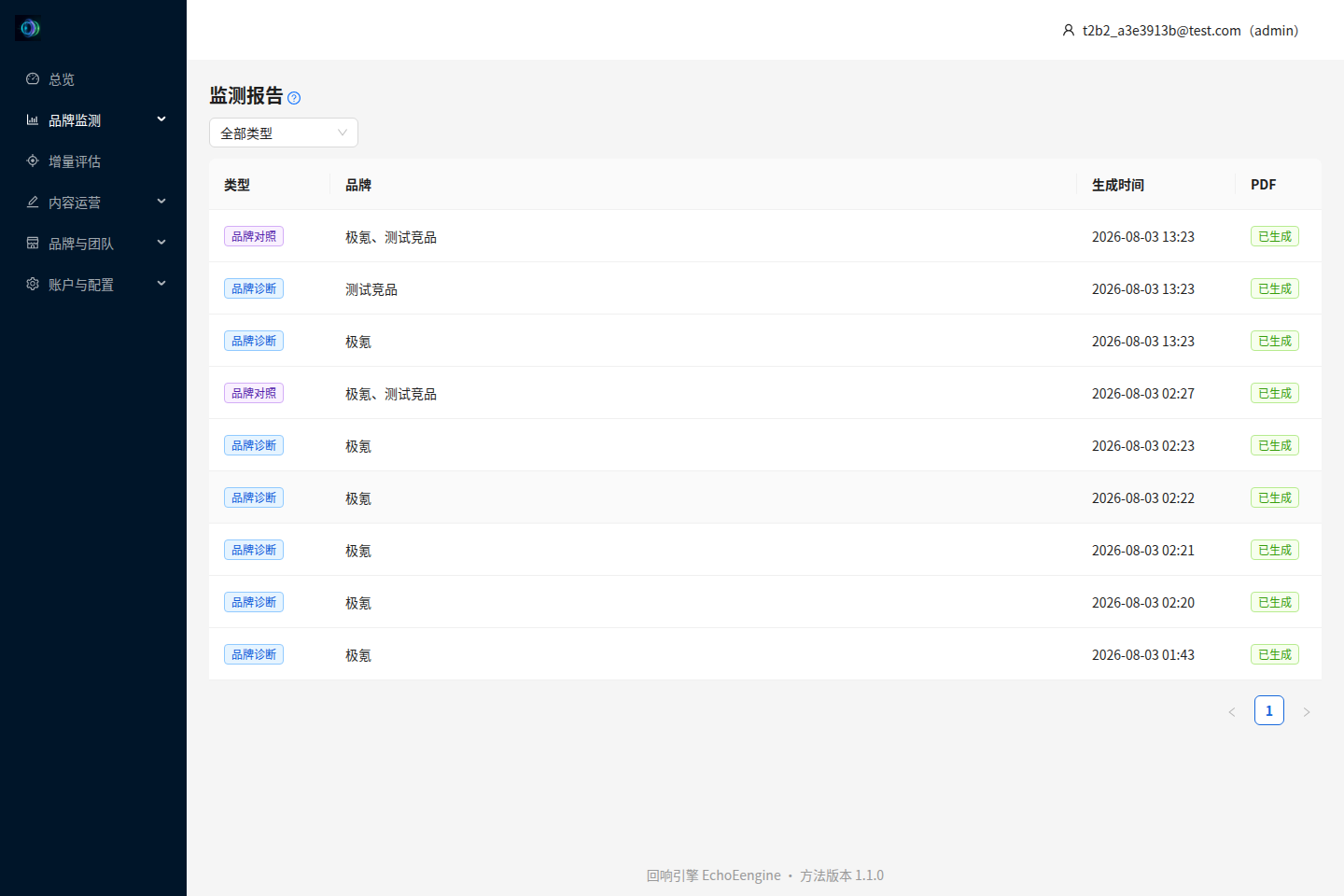The height and width of the screenshot is (896, 1344).
Task: Select page 1 in pagination
Action: pyautogui.click(x=1269, y=710)
